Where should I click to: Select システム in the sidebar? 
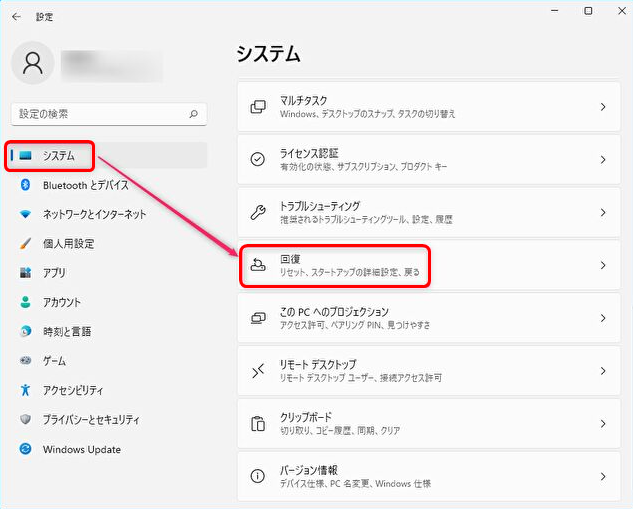109,156
